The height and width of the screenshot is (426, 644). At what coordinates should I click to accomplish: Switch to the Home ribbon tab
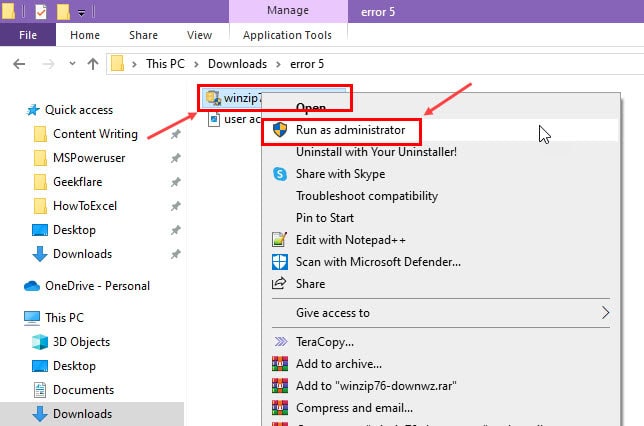[85, 35]
